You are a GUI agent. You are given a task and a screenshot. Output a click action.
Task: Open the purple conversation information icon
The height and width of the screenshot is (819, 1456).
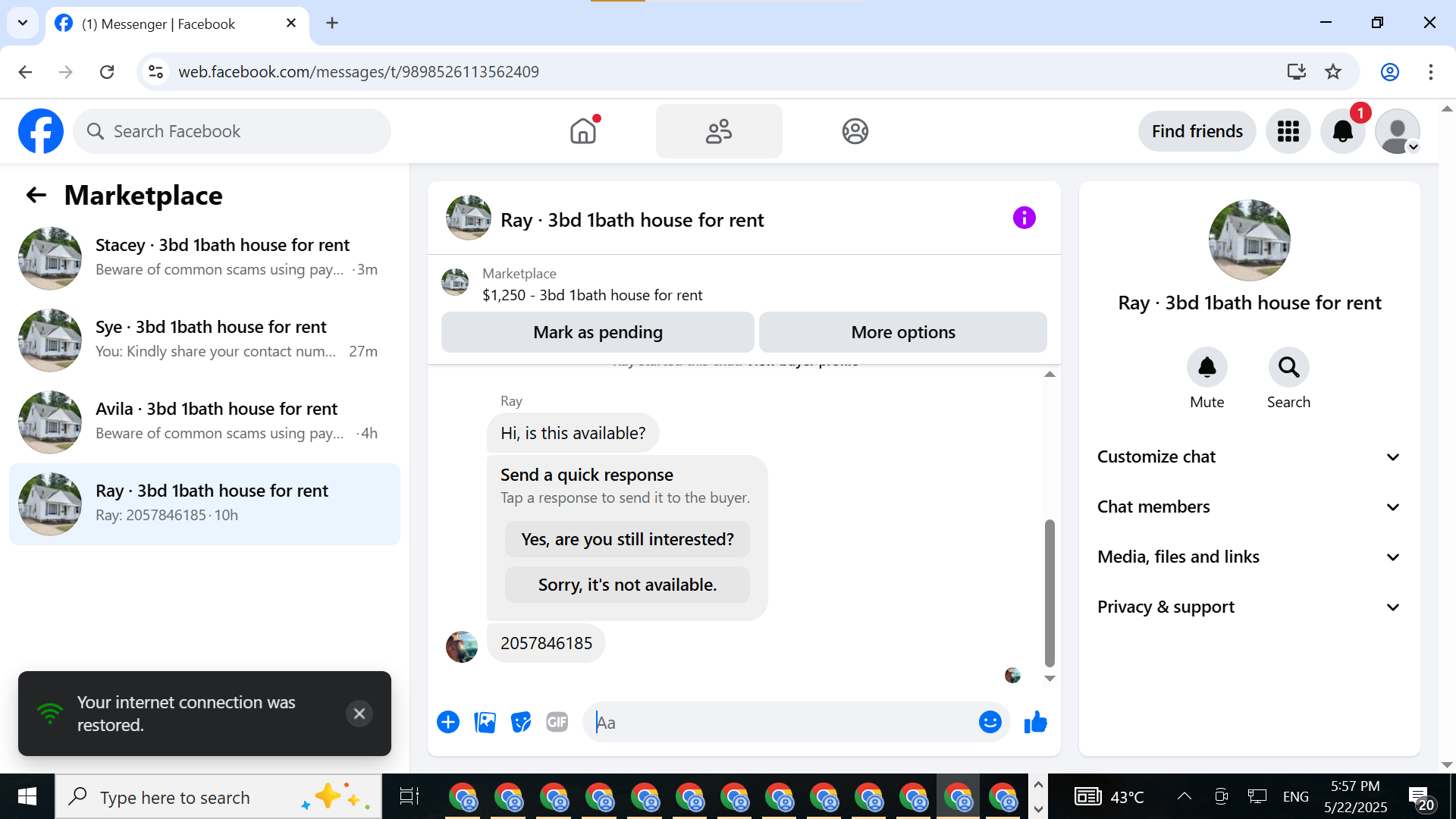pyautogui.click(x=1024, y=218)
